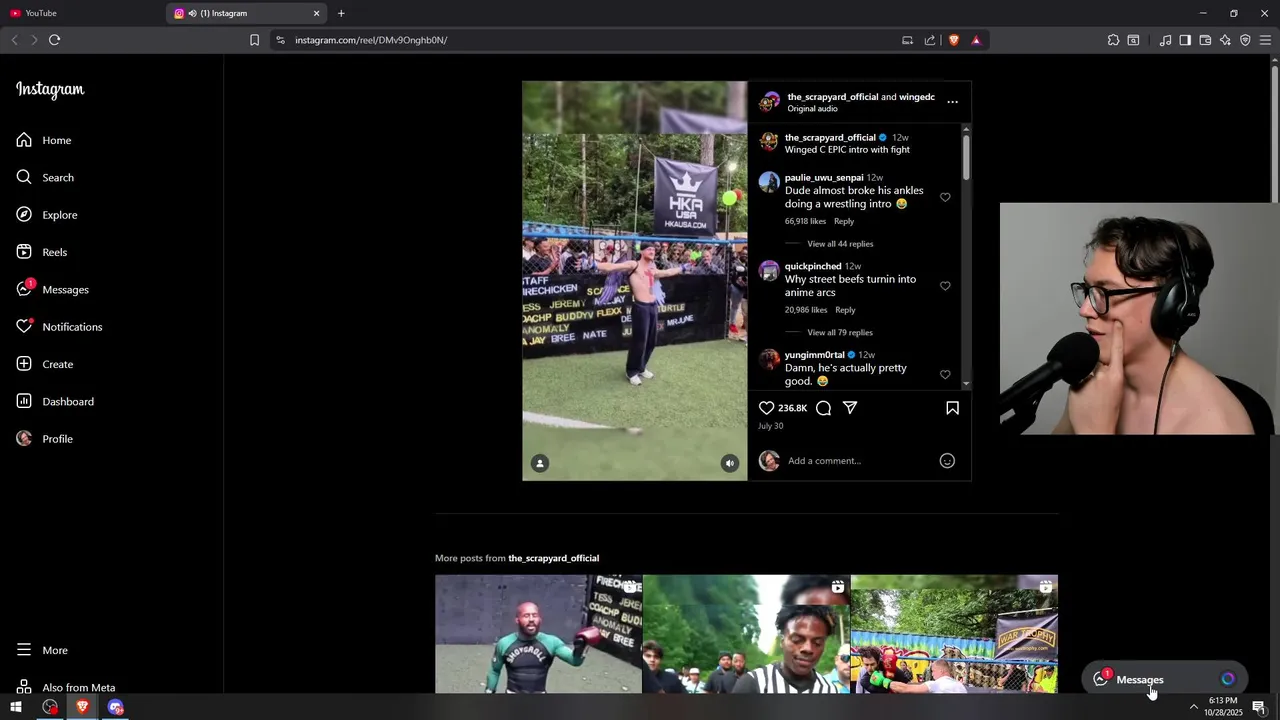Play the reel video
Viewport: 1280px width, 720px height.
(634, 281)
